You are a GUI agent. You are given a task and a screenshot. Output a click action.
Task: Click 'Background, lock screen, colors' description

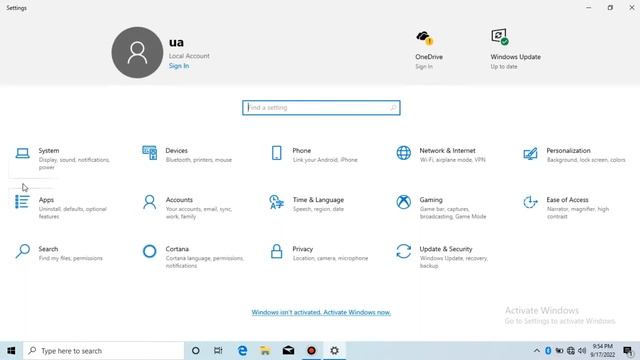(x=586, y=160)
